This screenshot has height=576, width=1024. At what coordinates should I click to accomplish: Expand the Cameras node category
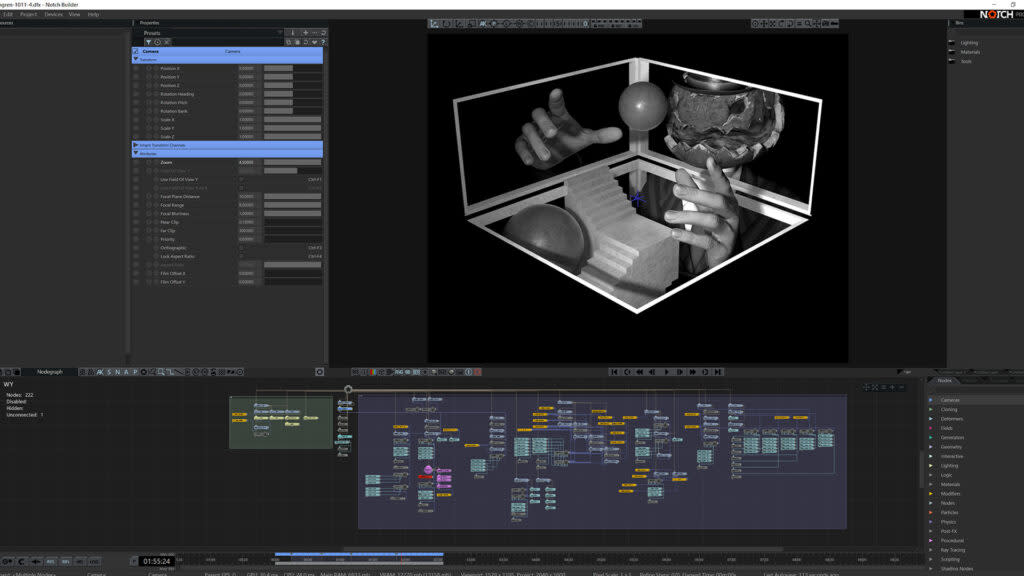pos(931,400)
